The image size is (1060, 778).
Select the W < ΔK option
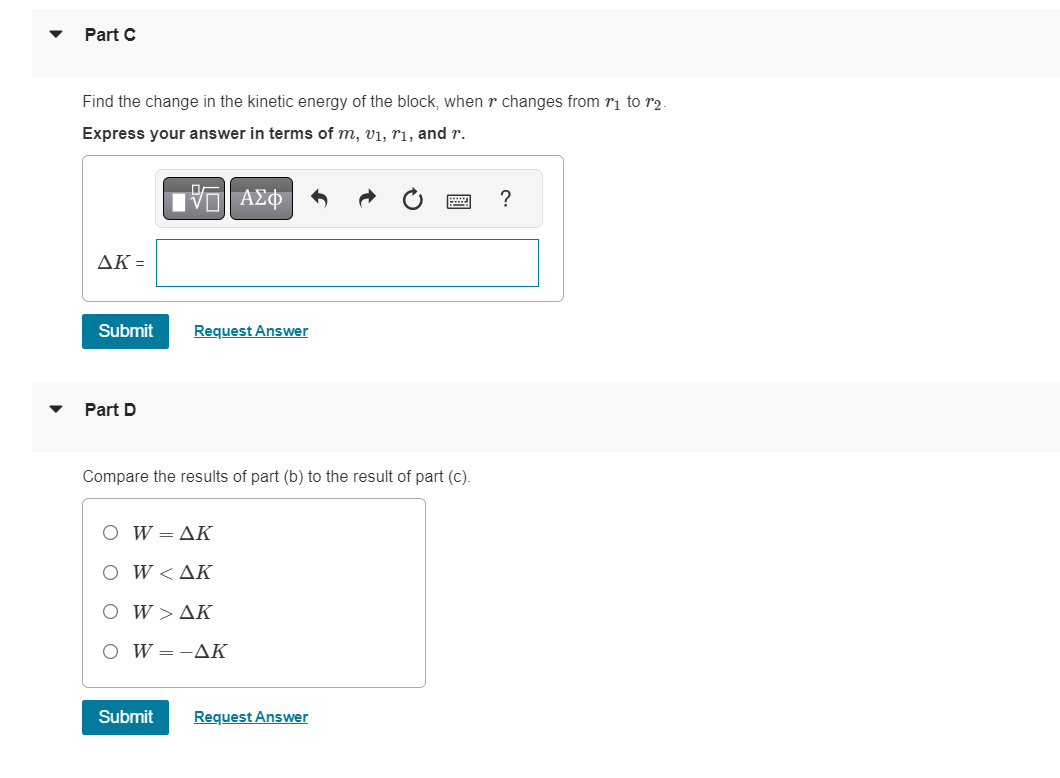pyautogui.click(x=111, y=572)
